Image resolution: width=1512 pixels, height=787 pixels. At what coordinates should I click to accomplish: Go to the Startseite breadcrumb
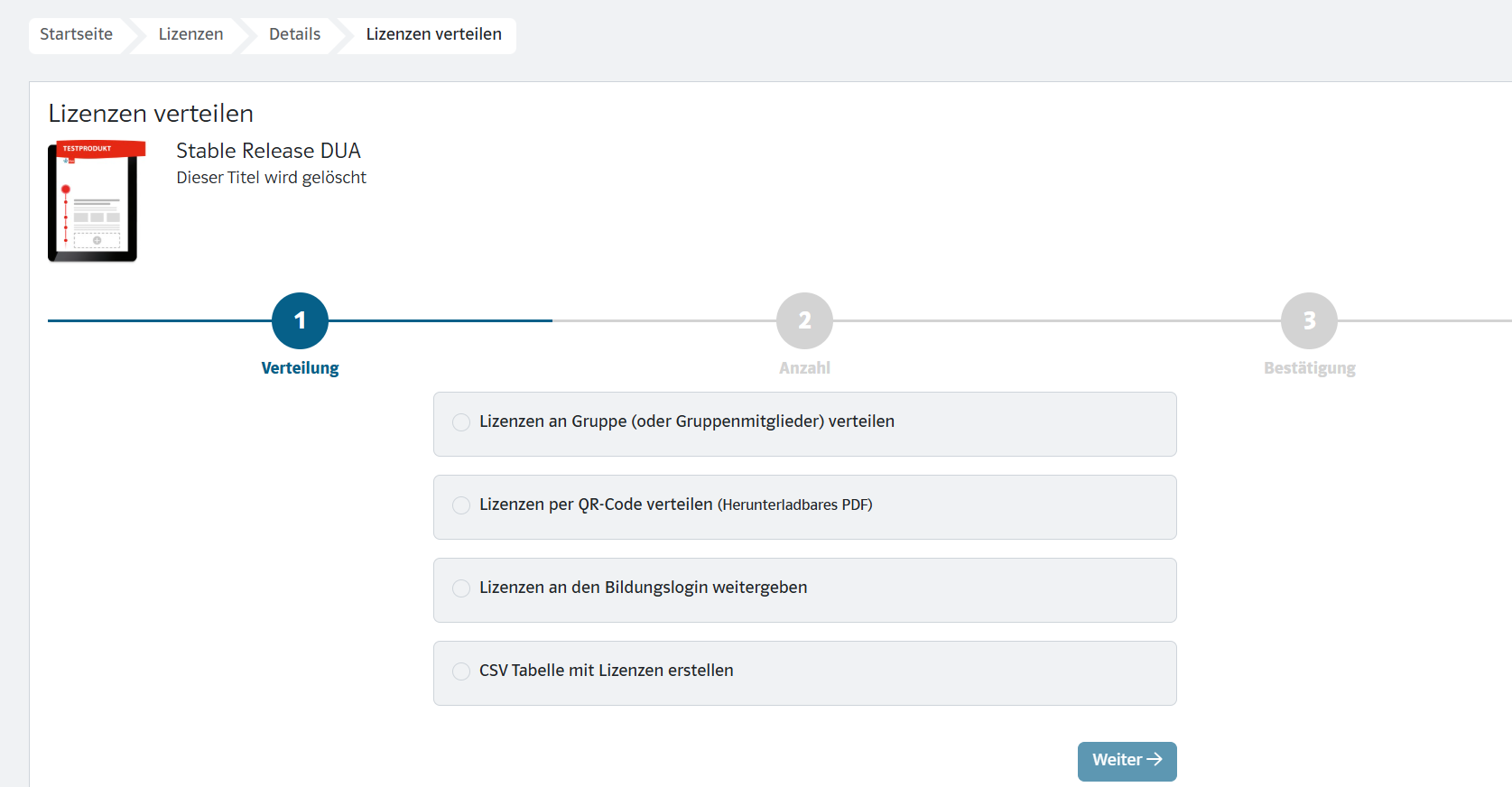pos(77,34)
